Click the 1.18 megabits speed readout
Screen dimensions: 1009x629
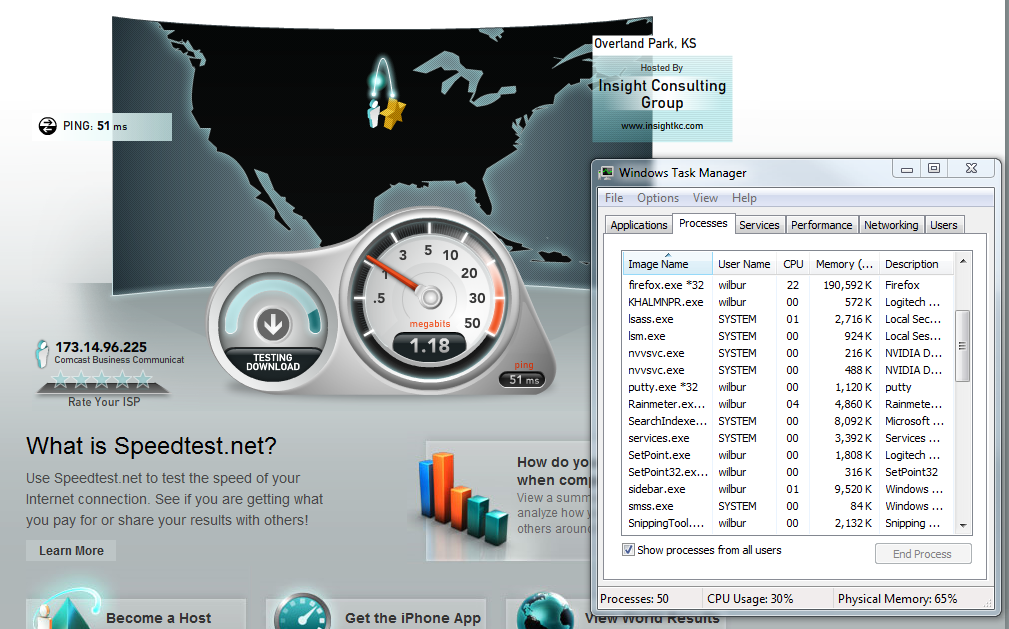(x=429, y=346)
